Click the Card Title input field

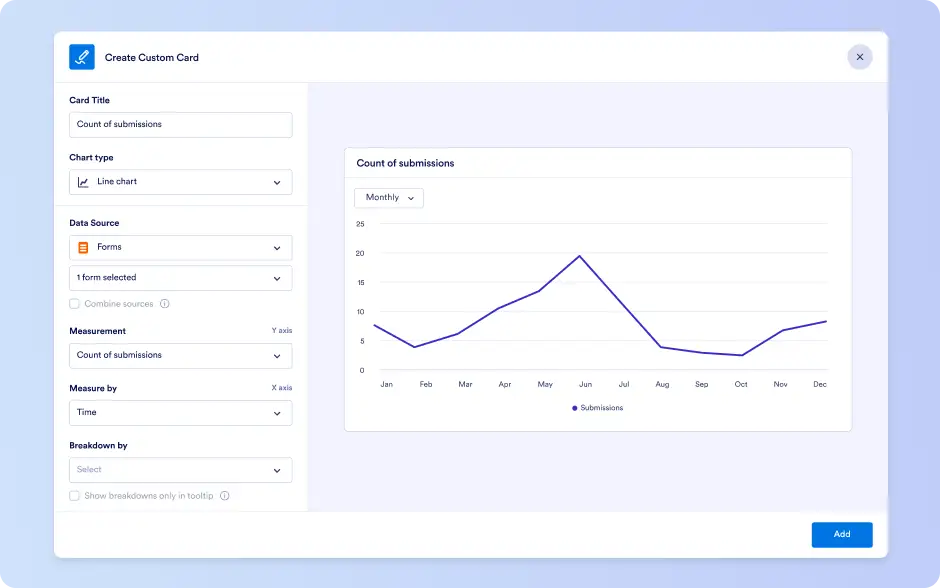(180, 125)
